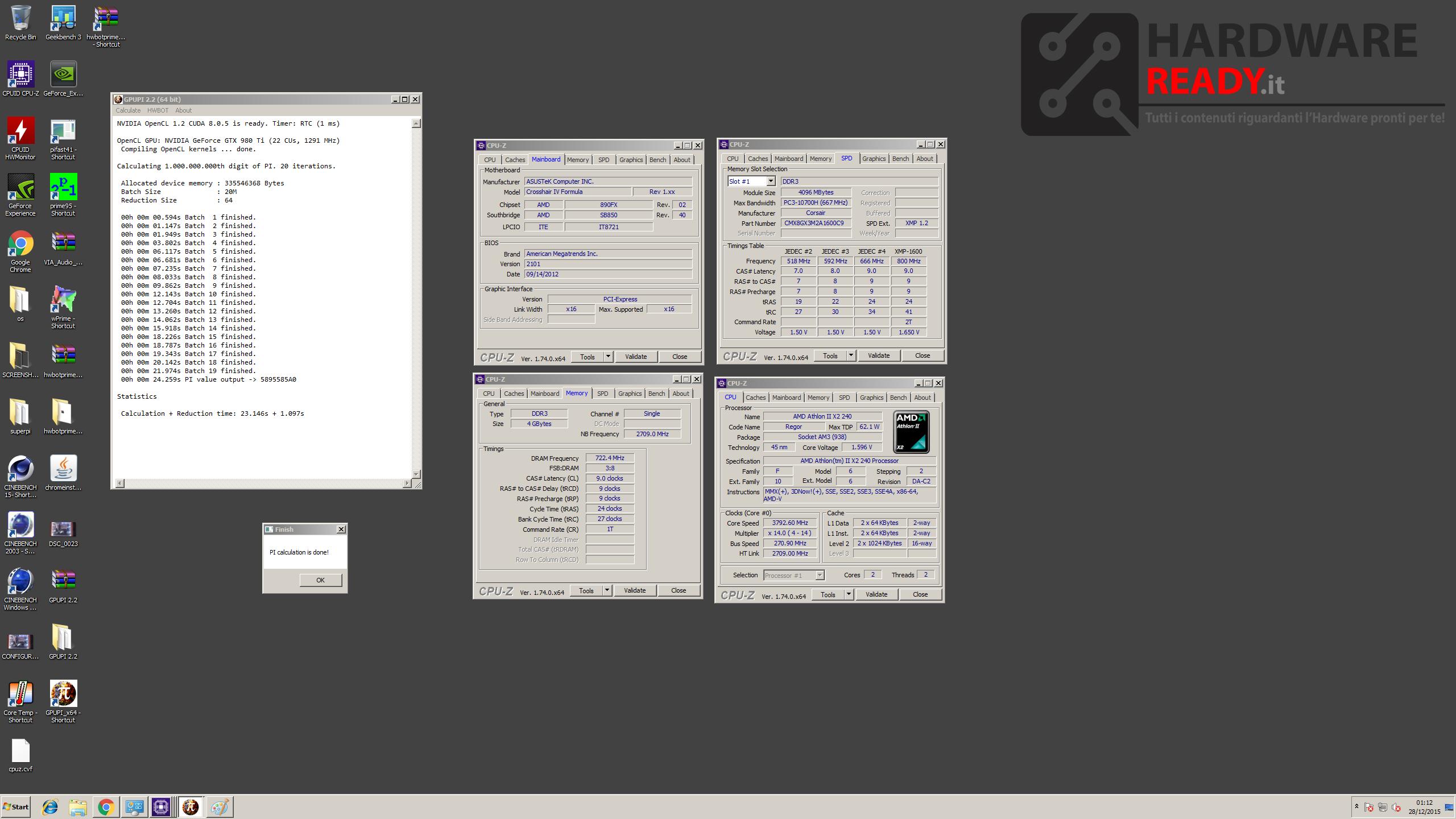Launch Core Temp shortcut icon
Image resolution: width=1456 pixels, height=819 pixels.
20,702
